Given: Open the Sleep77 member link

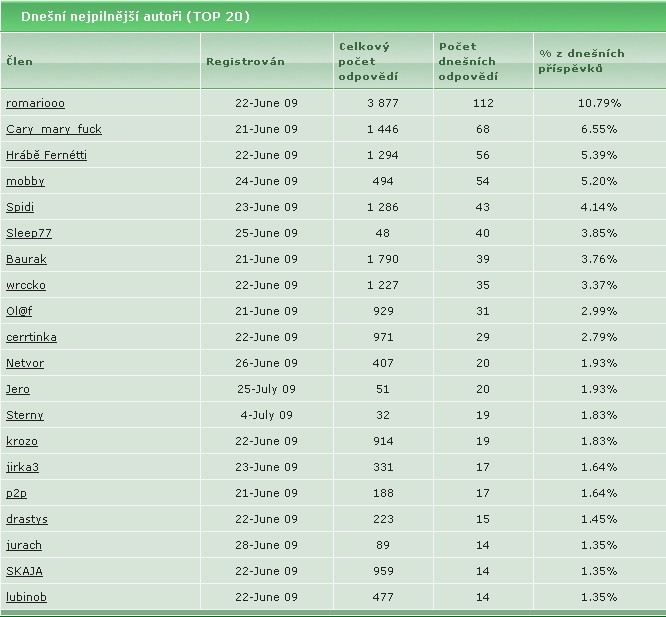Looking at the screenshot, I should point(29,233).
